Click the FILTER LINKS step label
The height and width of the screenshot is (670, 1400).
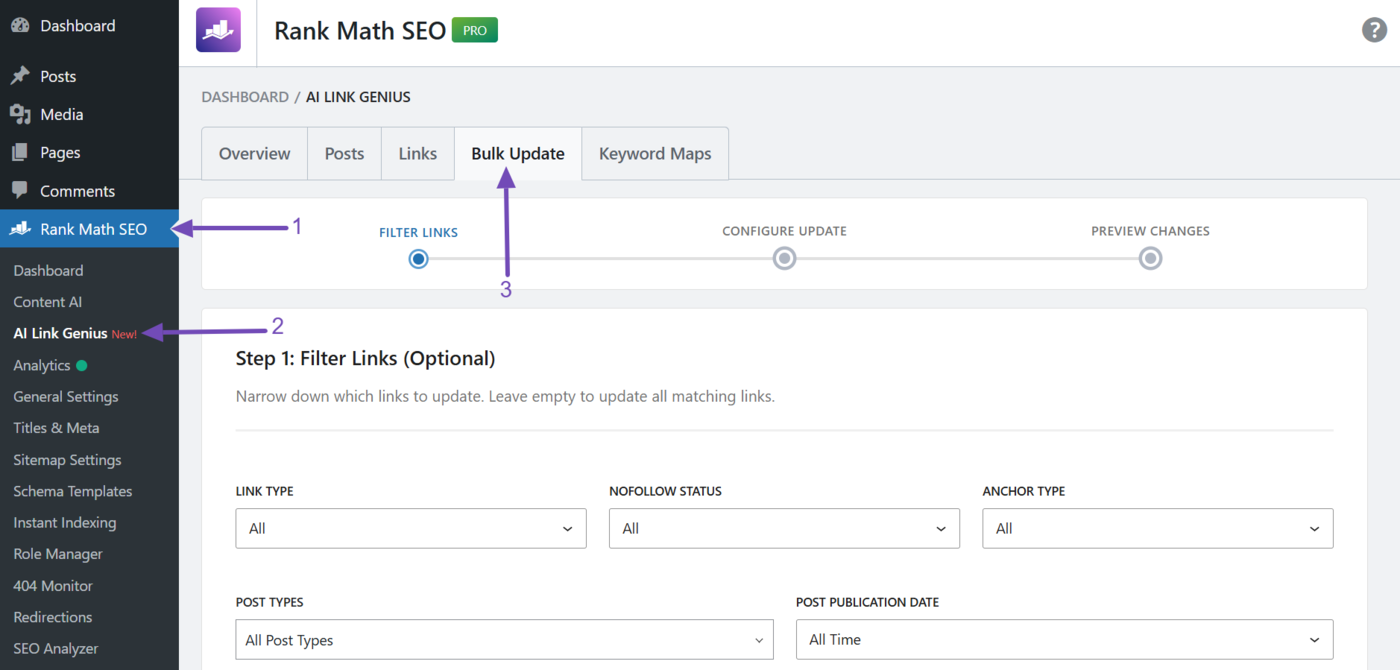[x=418, y=233]
